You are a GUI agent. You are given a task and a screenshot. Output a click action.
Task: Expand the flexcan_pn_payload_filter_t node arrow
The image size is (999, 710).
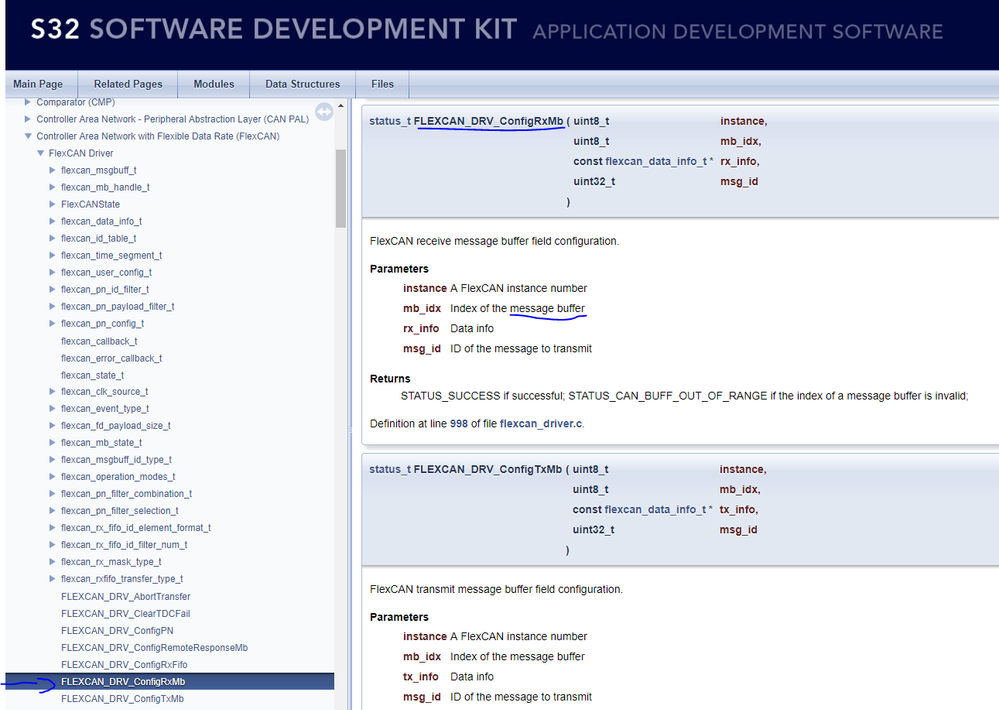click(52, 307)
